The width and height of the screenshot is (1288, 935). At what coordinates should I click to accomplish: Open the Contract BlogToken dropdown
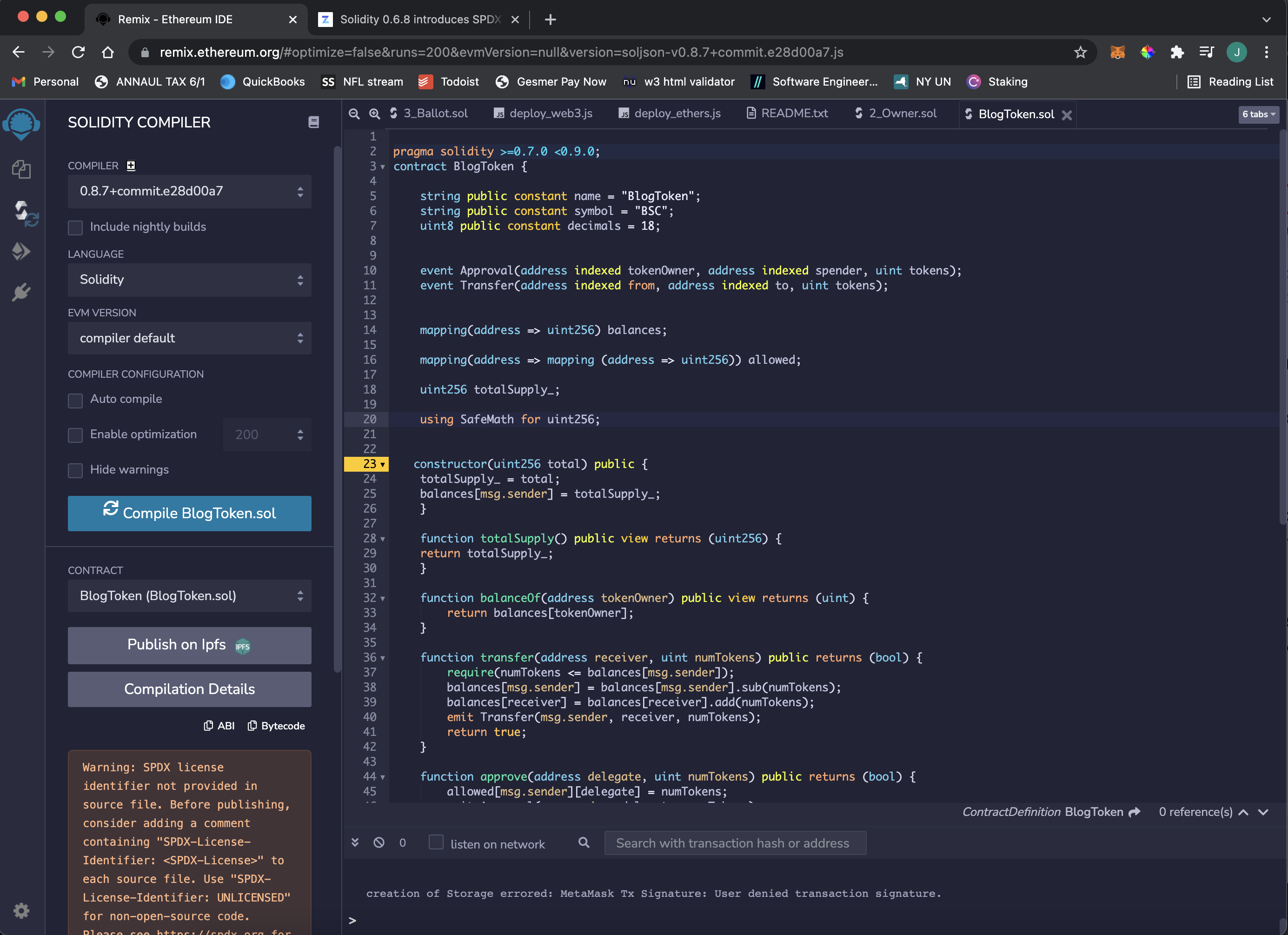tap(190, 596)
